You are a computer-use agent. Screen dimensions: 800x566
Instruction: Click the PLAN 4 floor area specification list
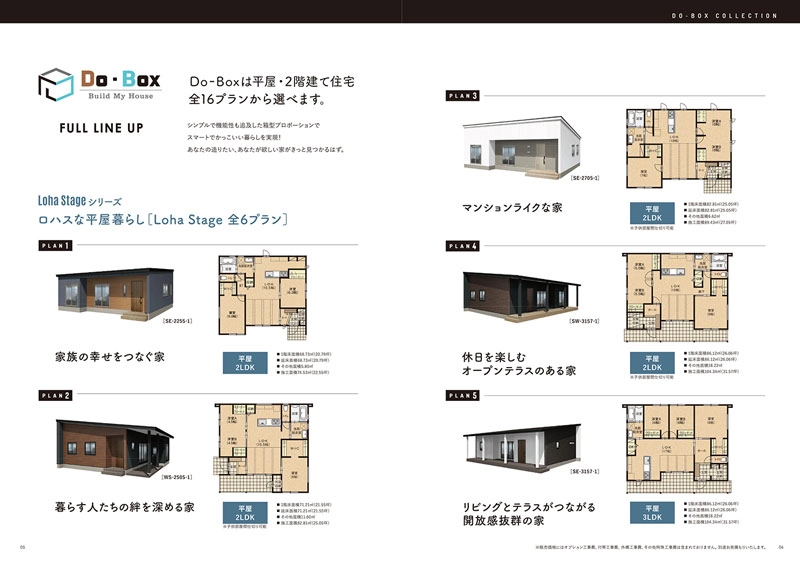pos(711,362)
